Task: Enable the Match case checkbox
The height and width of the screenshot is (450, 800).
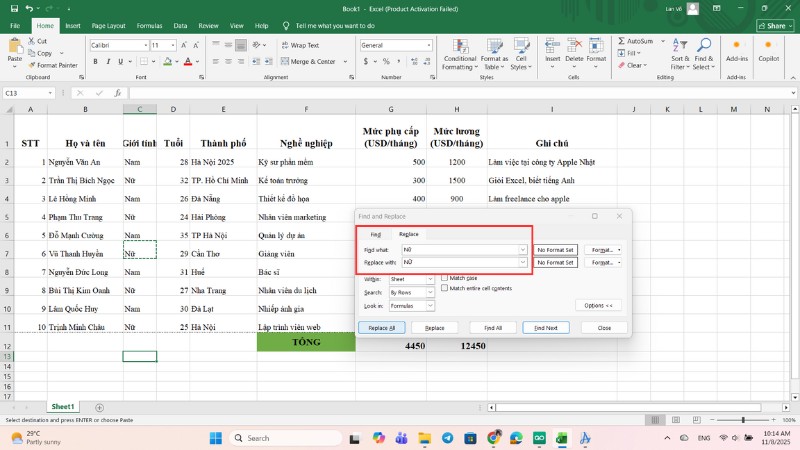Action: point(445,278)
